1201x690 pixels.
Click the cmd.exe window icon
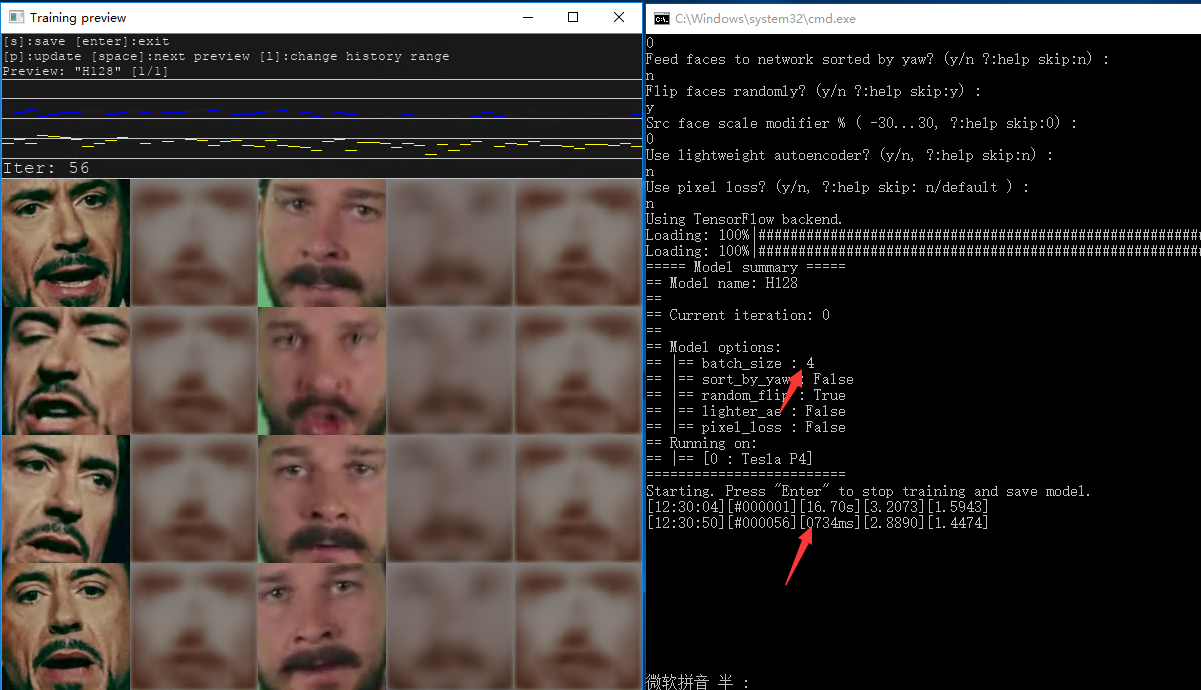[x=661, y=18]
